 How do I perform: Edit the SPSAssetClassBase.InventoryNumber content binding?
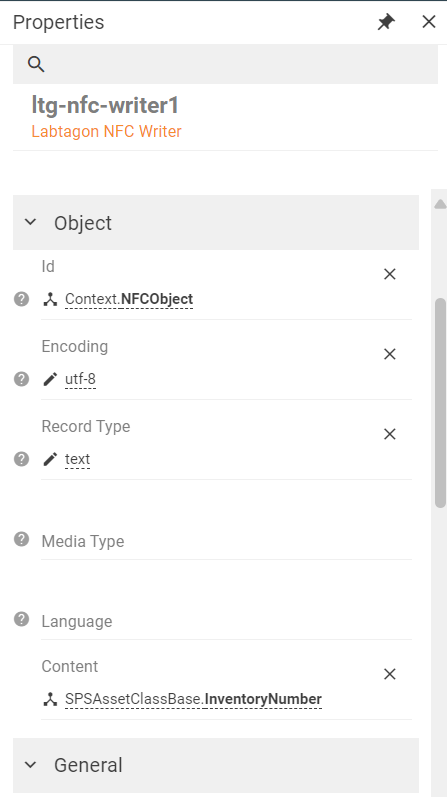(x=193, y=699)
